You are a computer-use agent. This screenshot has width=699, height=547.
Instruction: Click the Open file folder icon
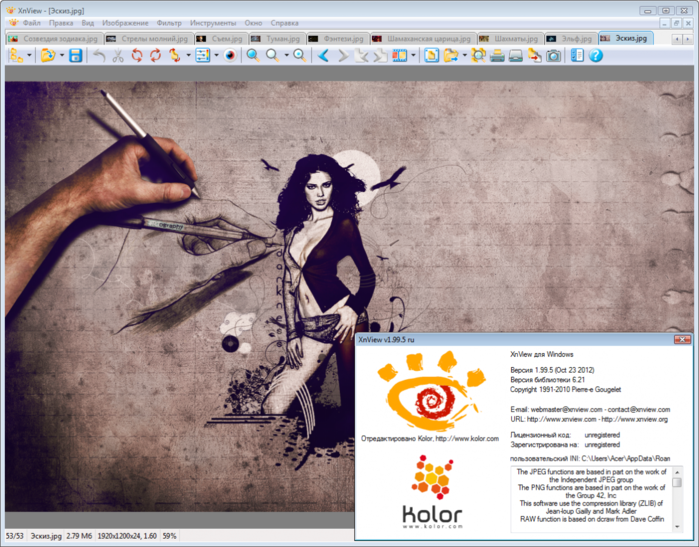click(x=48, y=56)
